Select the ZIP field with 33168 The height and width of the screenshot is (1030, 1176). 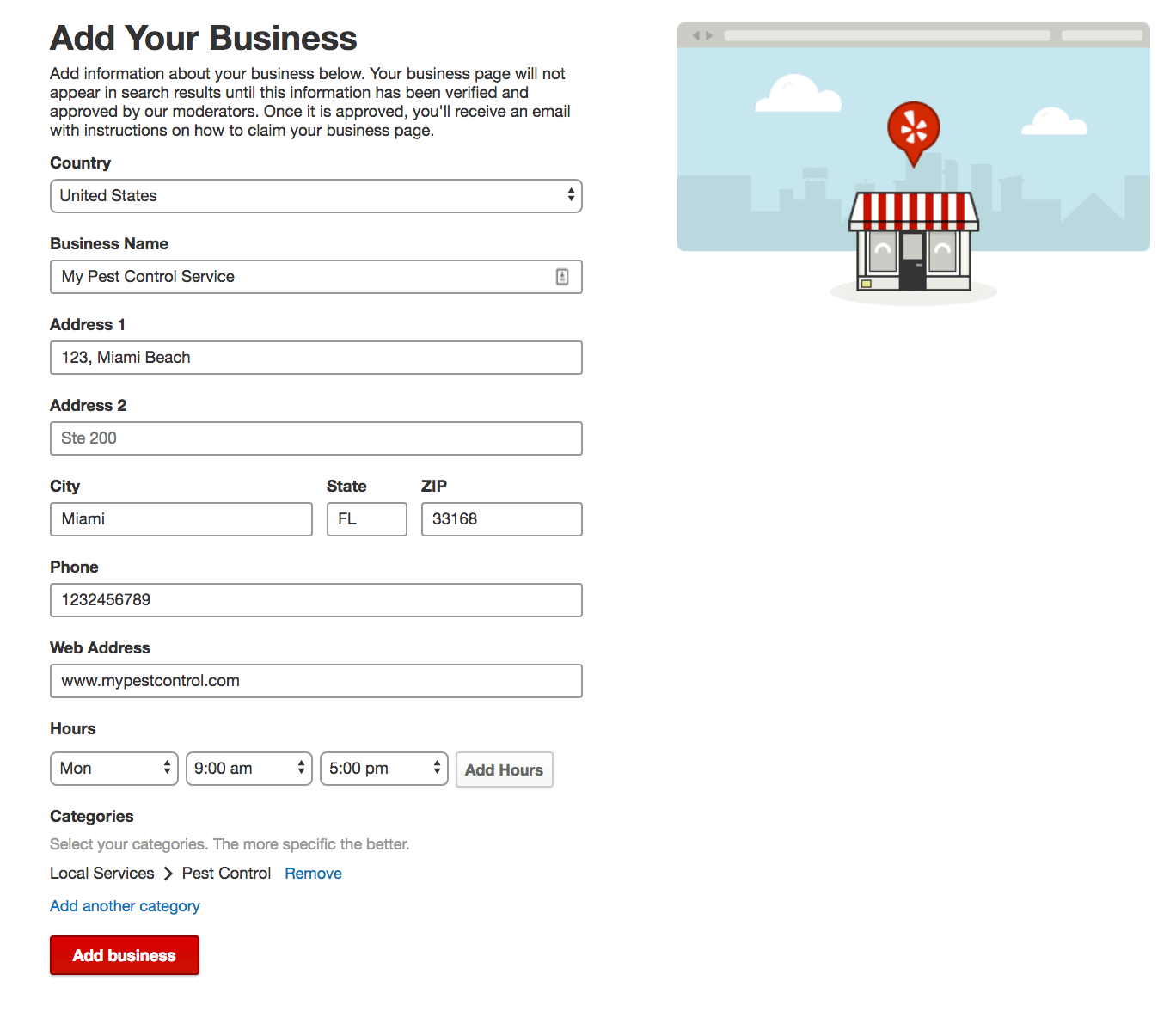pos(502,519)
